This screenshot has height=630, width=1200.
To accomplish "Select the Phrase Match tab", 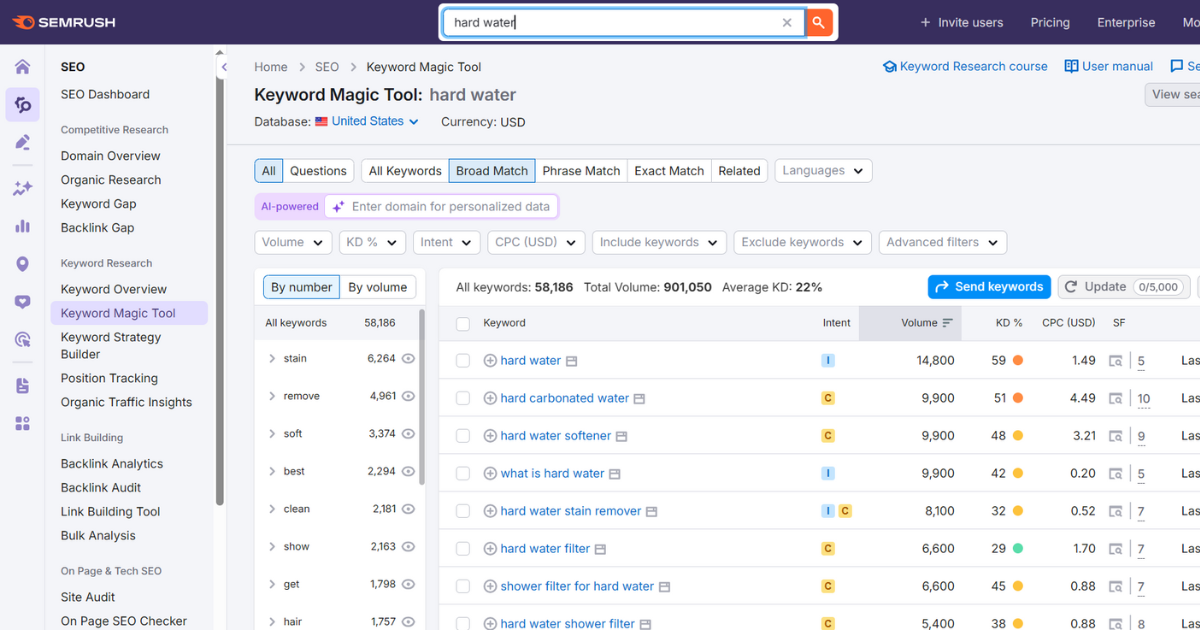I will pyautogui.click(x=581, y=171).
